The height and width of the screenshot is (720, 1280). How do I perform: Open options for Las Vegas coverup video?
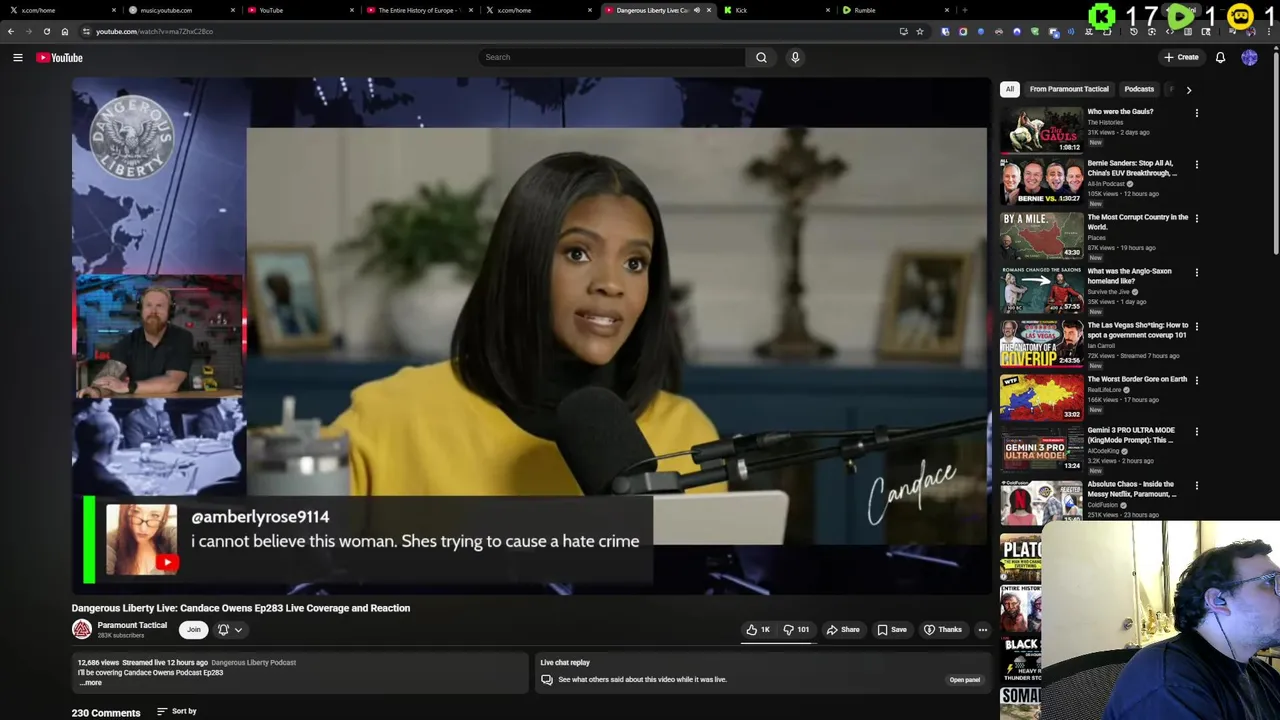pyautogui.click(x=1196, y=326)
